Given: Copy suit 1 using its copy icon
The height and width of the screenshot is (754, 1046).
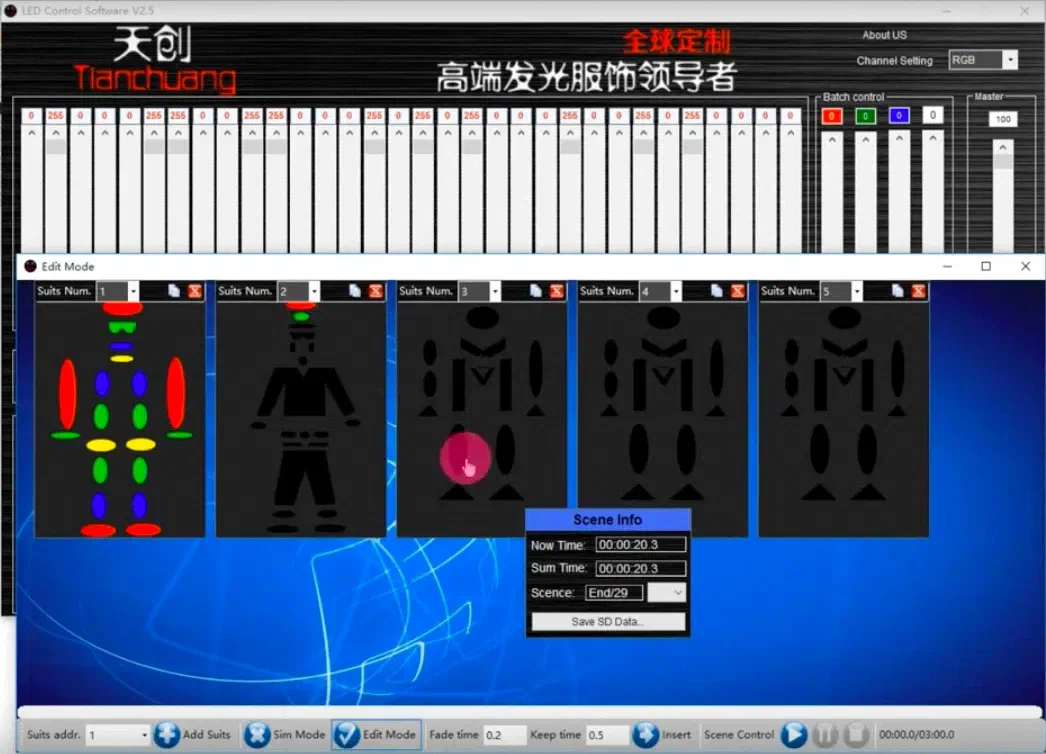Looking at the screenshot, I should [x=174, y=291].
